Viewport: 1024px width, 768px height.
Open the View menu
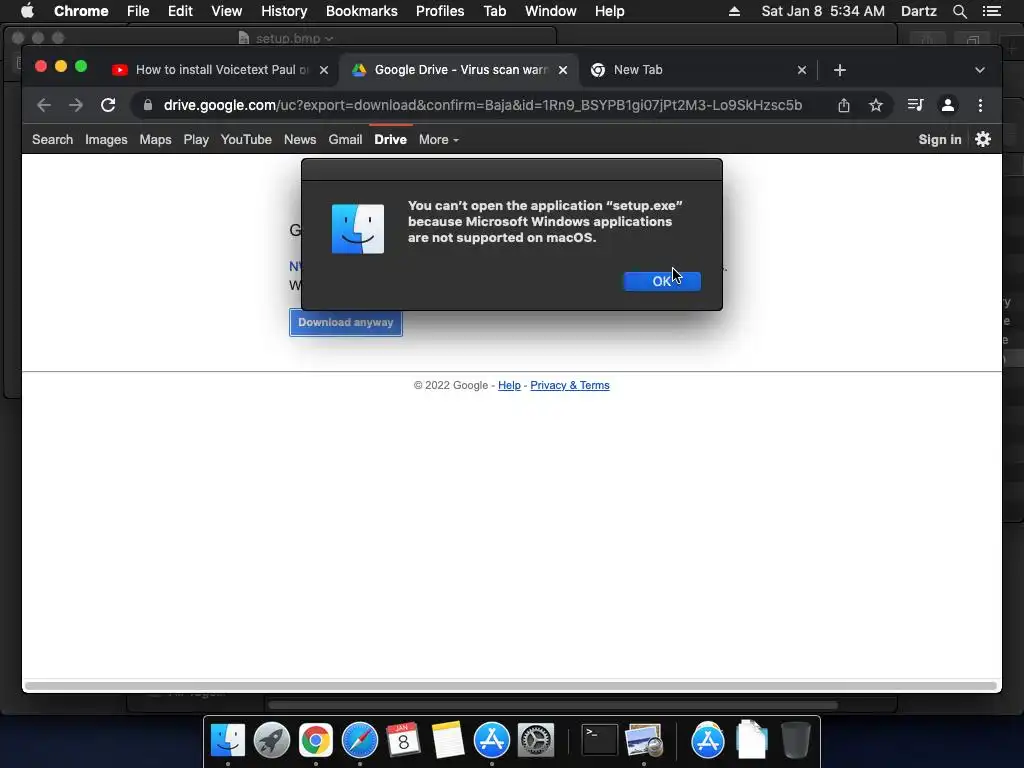227,11
